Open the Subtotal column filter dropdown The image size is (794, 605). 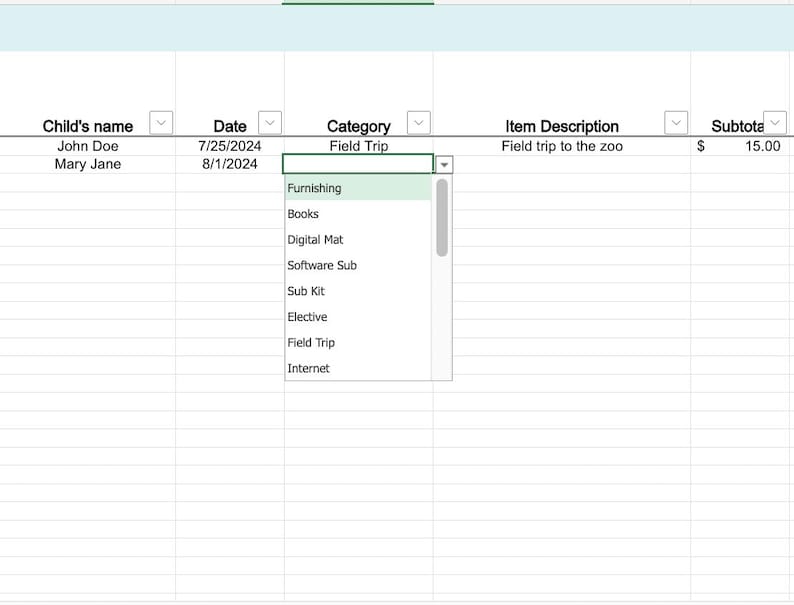[x=775, y=123]
